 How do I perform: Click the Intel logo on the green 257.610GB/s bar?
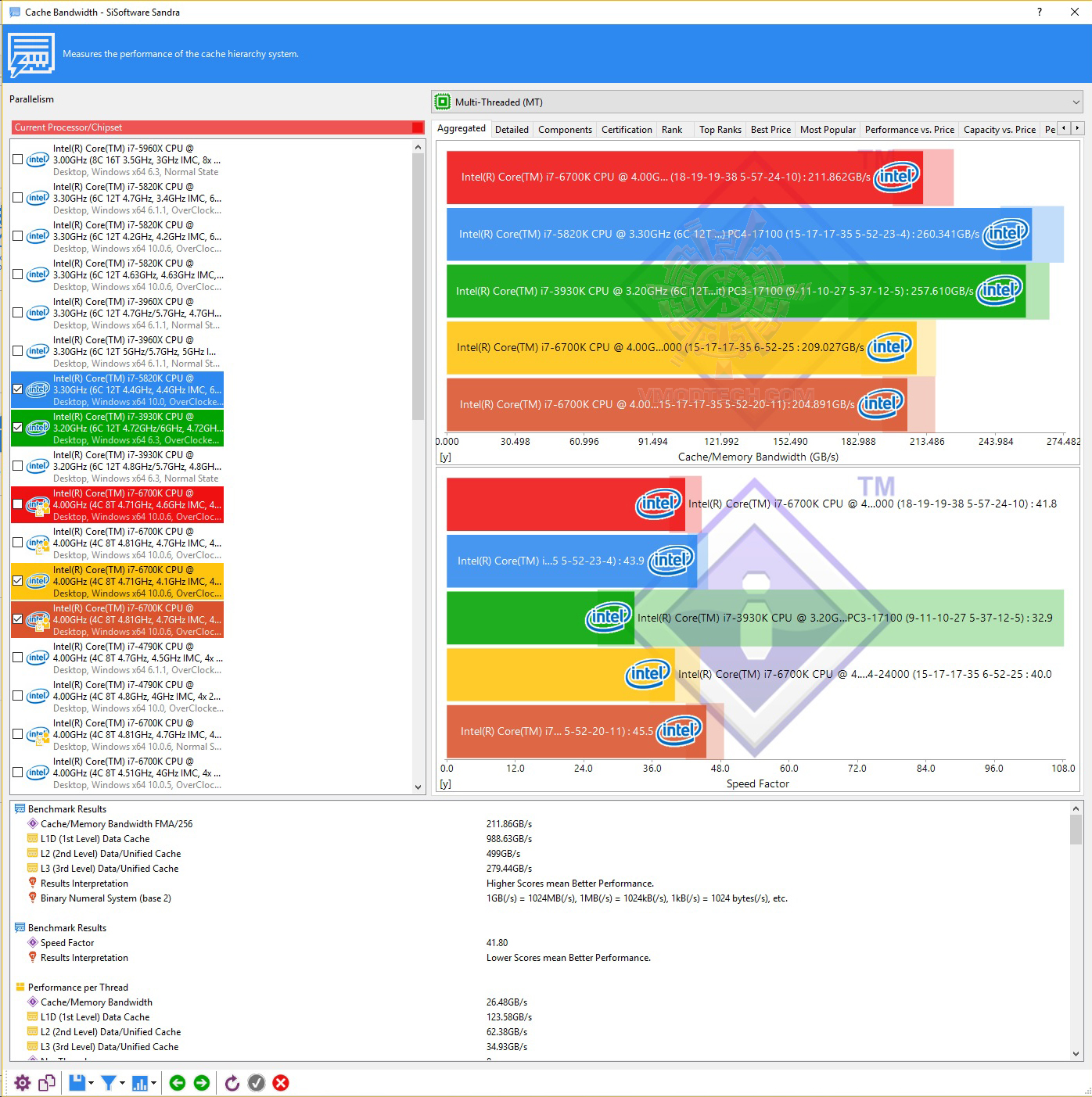pyautogui.click(x=1000, y=290)
